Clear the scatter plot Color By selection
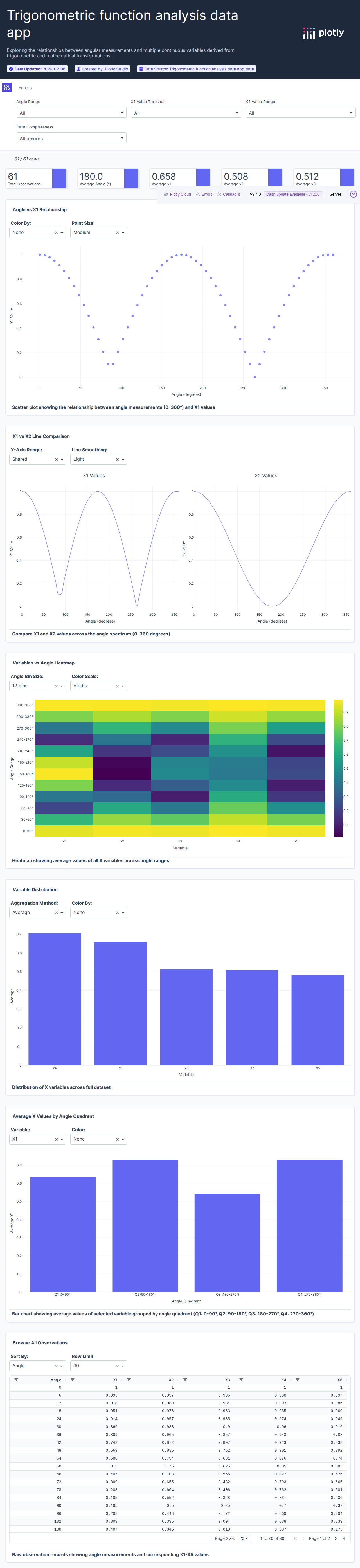360x1568 pixels. 57,233
